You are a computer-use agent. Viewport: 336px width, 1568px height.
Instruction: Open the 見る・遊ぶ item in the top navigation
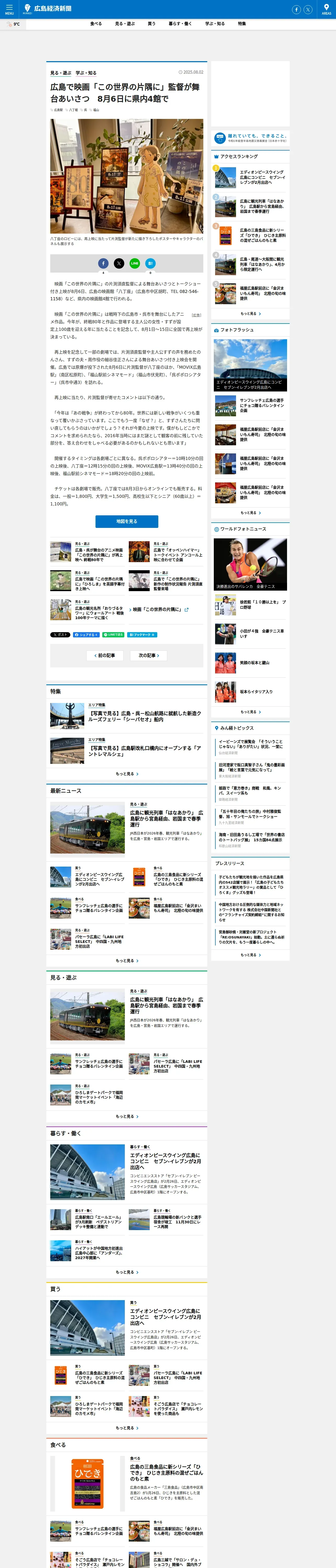click(125, 24)
